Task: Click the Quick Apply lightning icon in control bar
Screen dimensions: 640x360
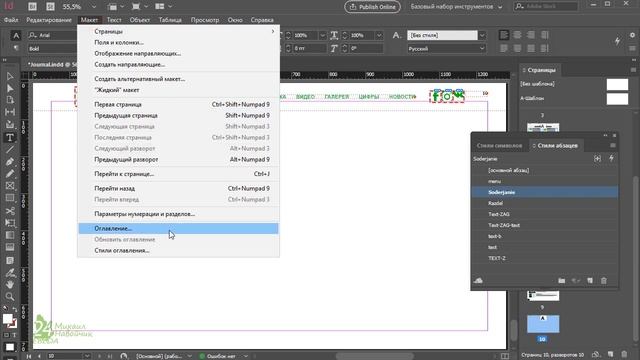Action: coord(617,41)
